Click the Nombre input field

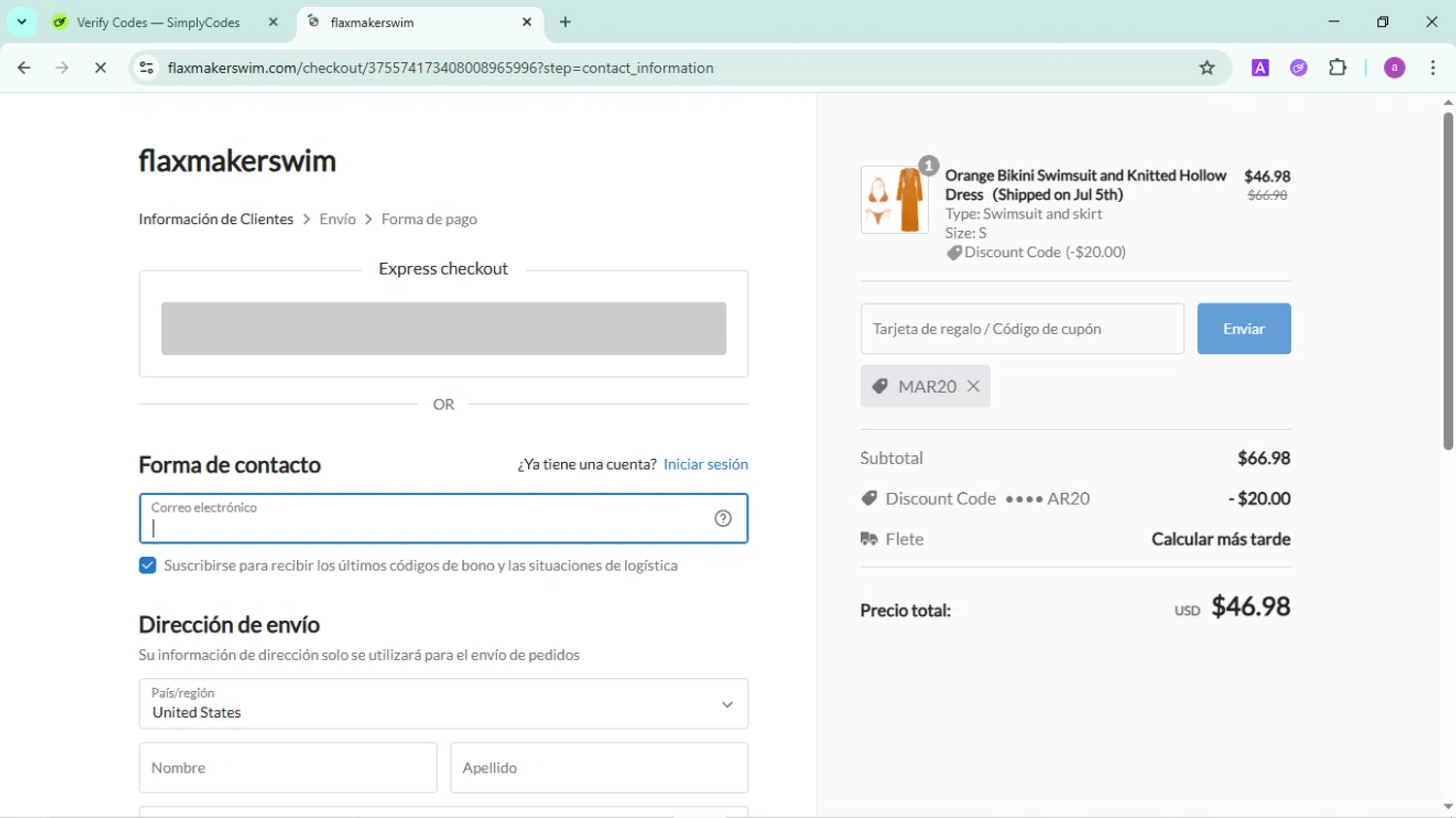[288, 768]
